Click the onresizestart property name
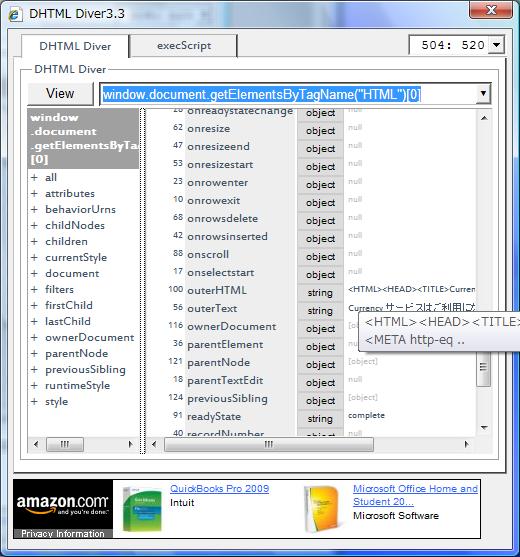This screenshot has height=557, width=520. (x=220, y=164)
